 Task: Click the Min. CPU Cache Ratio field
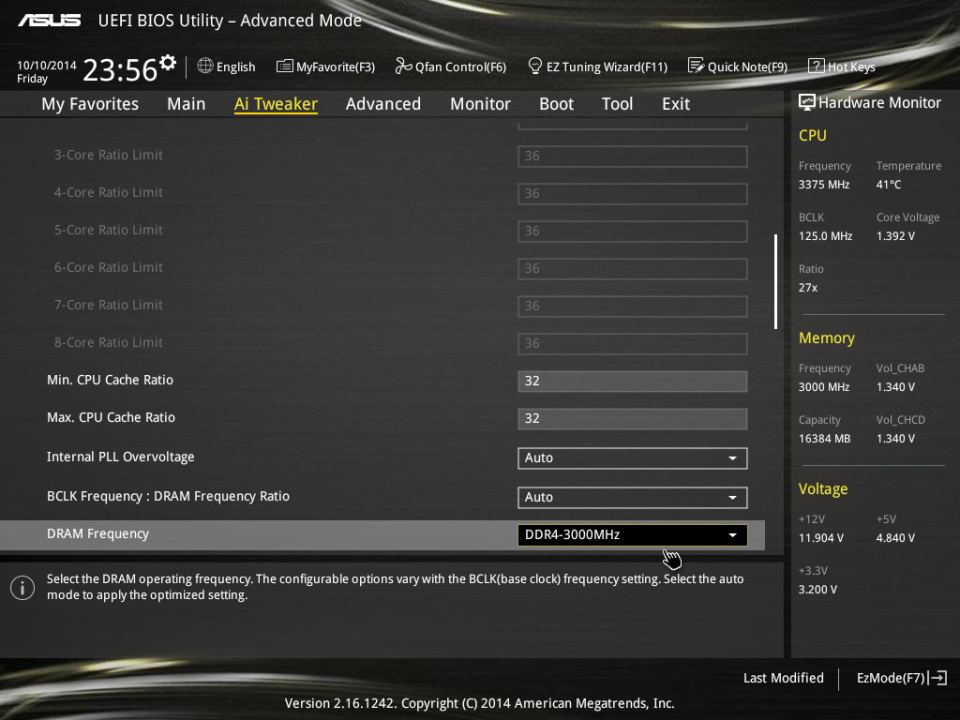point(632,381)
